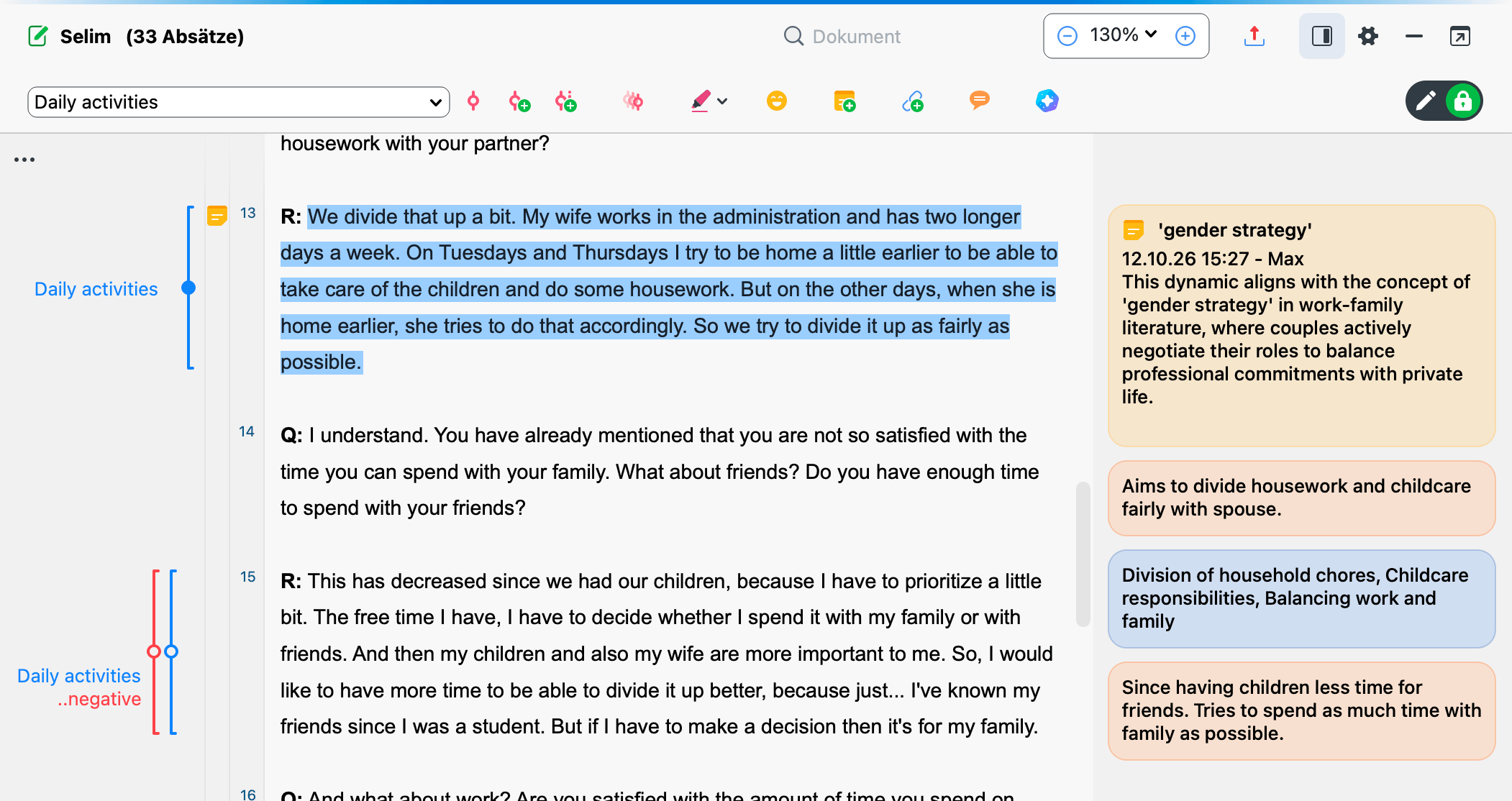Undock window with pop-out icon

click(1460, 36)
